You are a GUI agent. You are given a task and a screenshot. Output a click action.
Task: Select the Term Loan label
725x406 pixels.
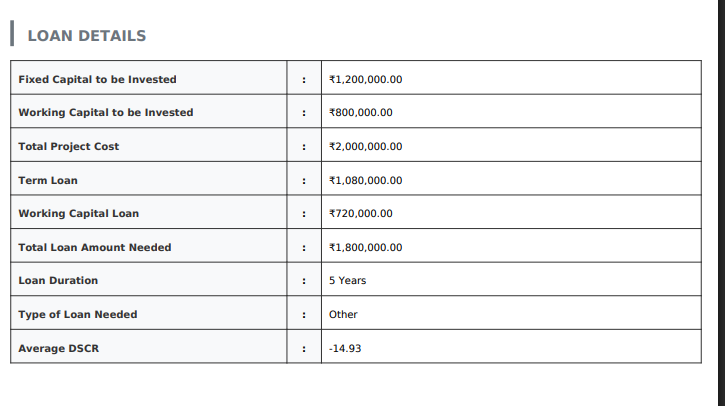pos(48,180)
